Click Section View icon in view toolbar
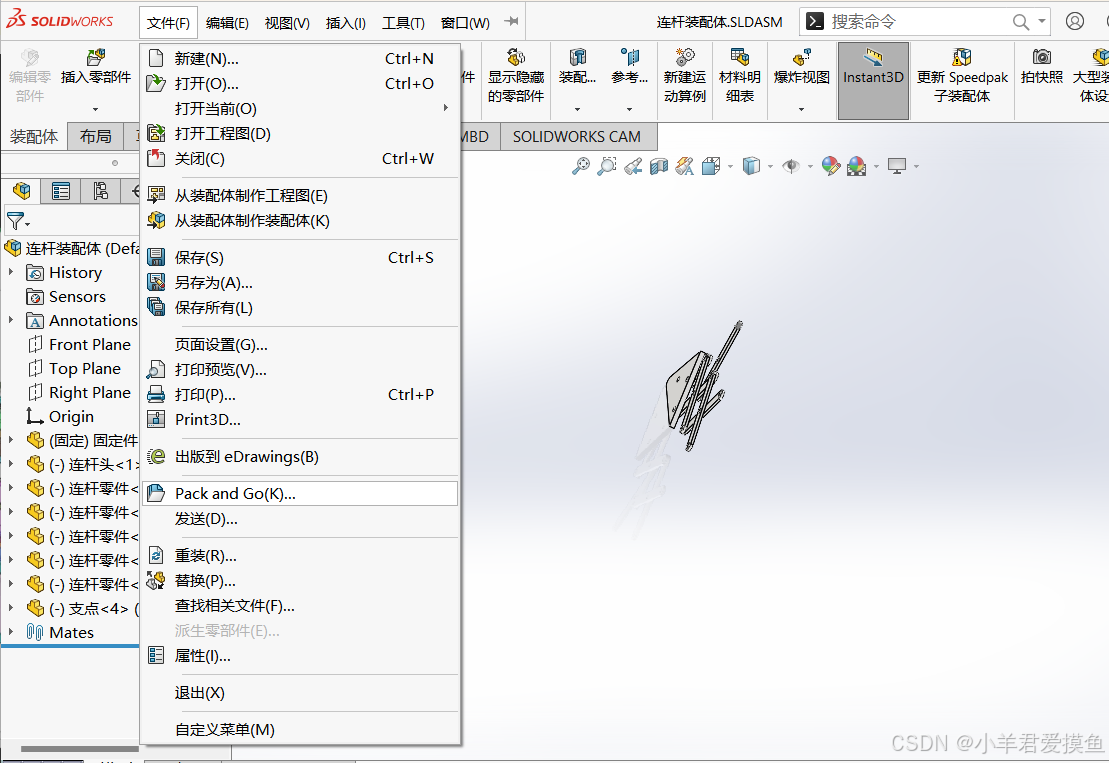Image resolution: width=1109 pixels, height=763 pixels. click(659, 166)
